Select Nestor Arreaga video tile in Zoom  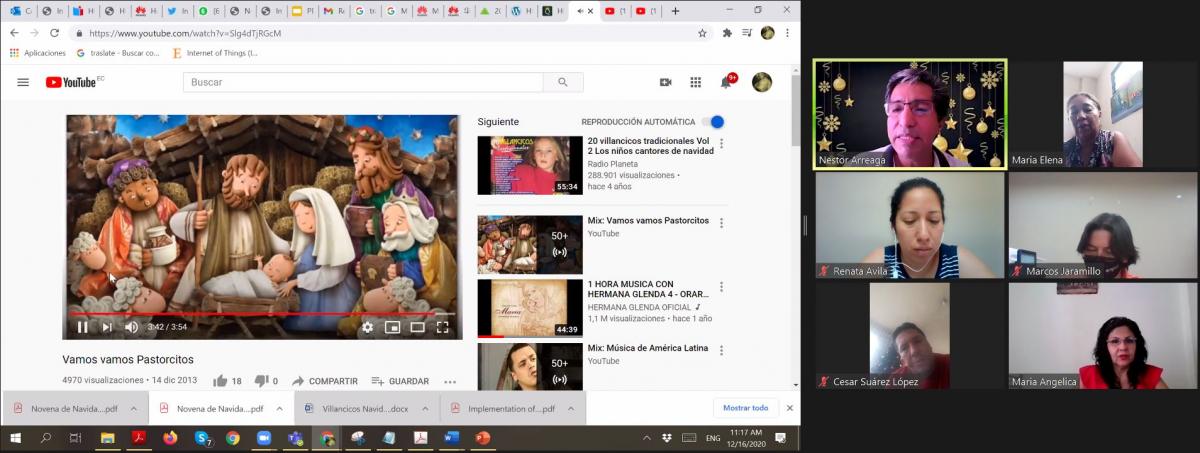pos(909,114)
